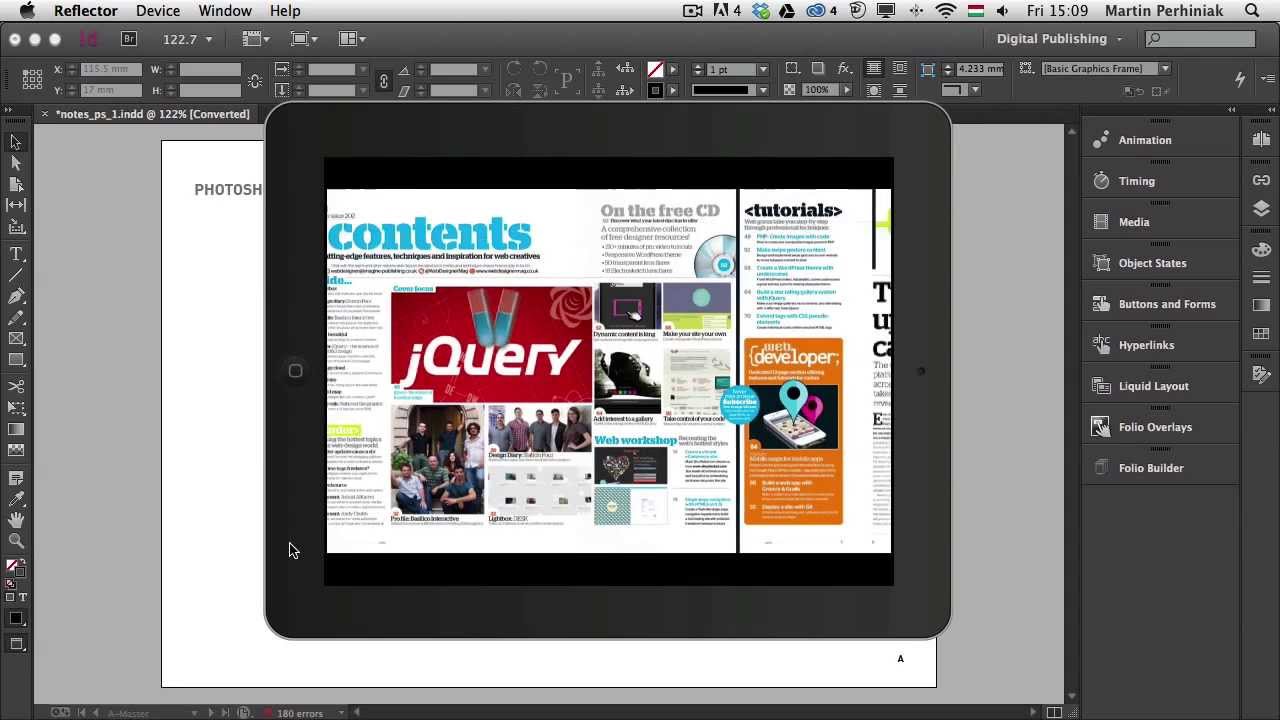Toggle constrain proportions chain link
Screen dimensions: 1280x720
[384, 80]
